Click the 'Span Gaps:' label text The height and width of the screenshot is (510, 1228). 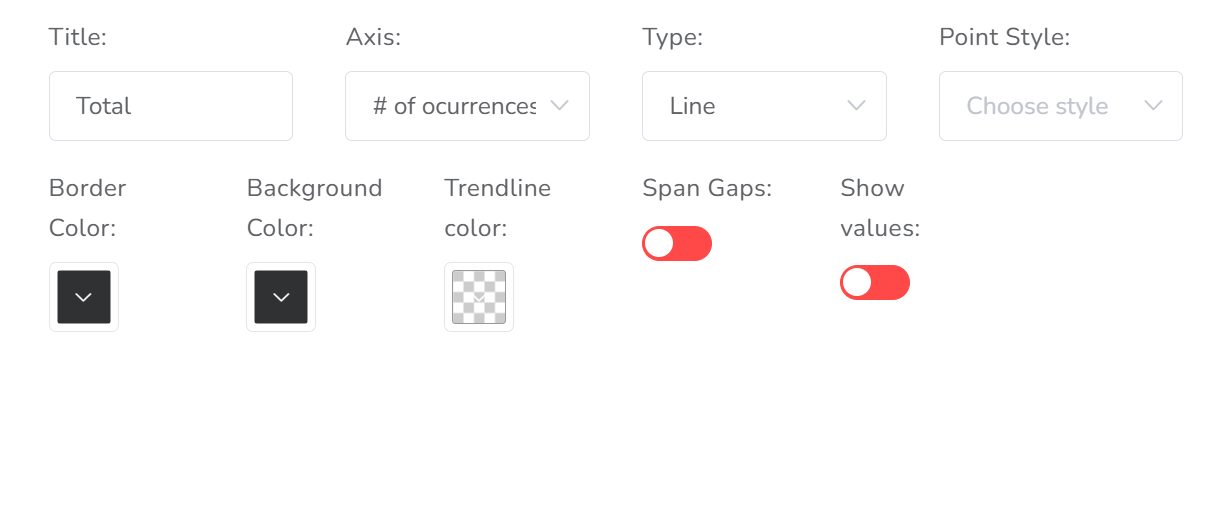coord(706,188)
